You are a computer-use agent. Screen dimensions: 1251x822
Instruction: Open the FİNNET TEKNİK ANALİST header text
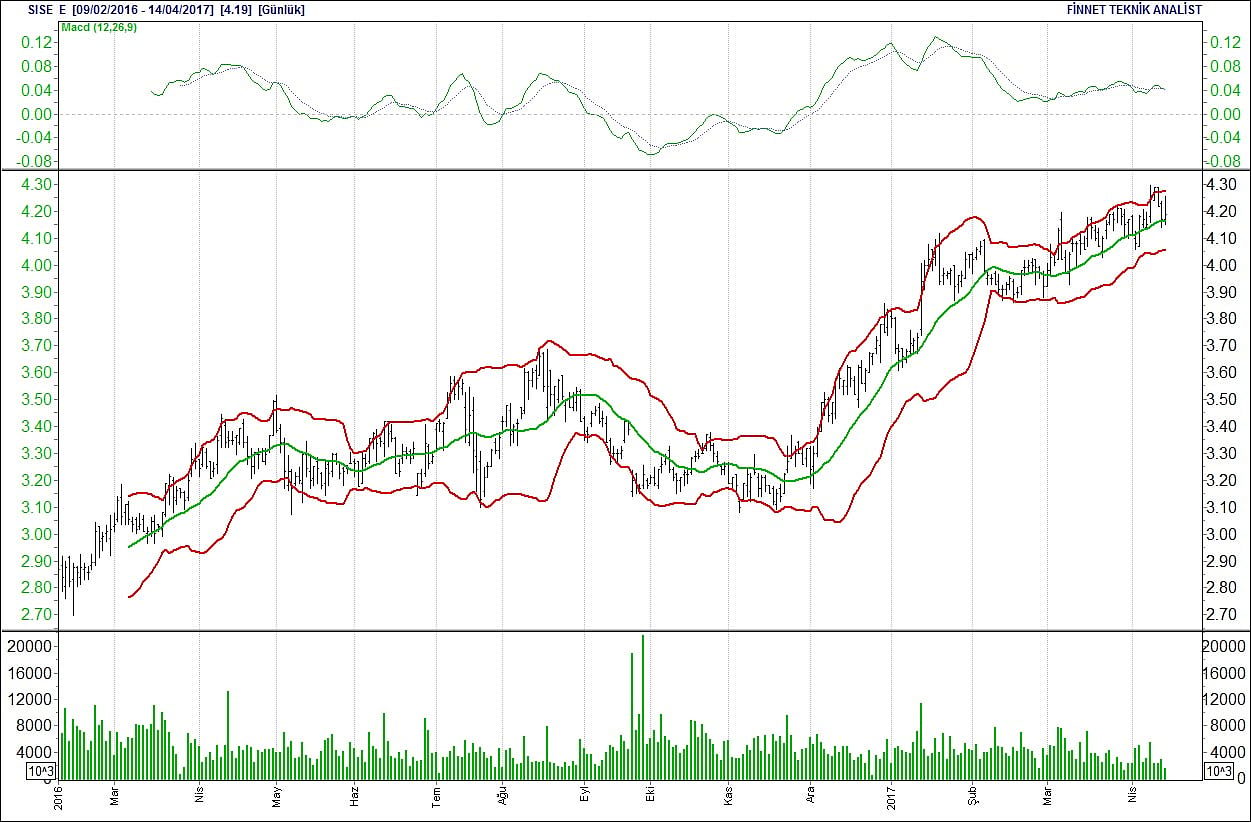pyautogui.click(x=1135, y=10)
